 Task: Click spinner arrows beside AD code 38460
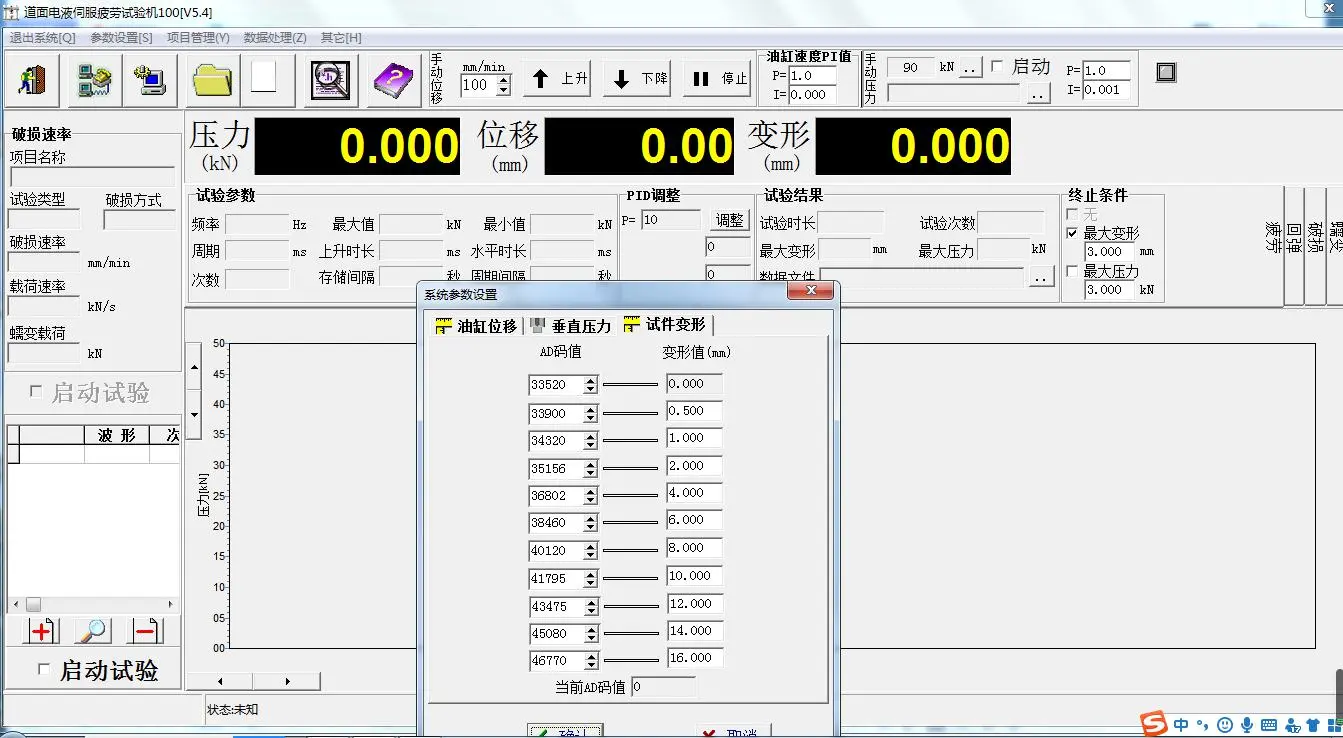[591, 522]
